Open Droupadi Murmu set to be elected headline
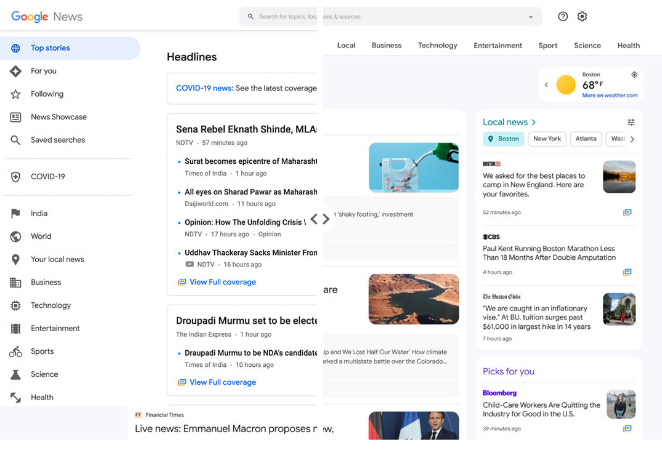The image size is (662, 449). [x=246, y=321]
